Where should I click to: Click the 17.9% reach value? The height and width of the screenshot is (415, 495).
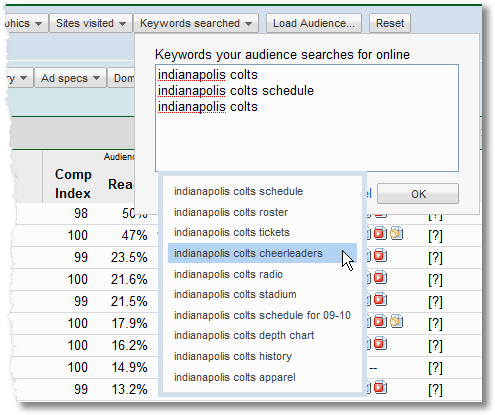pos(129,323)
